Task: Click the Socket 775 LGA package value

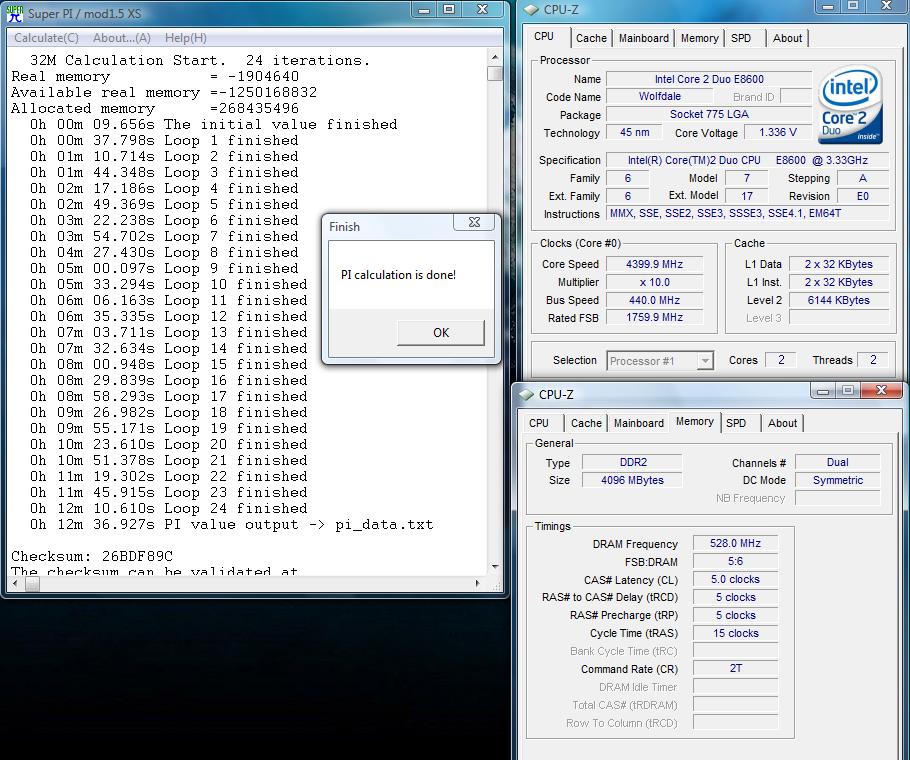Action: [x=709, y=114]
